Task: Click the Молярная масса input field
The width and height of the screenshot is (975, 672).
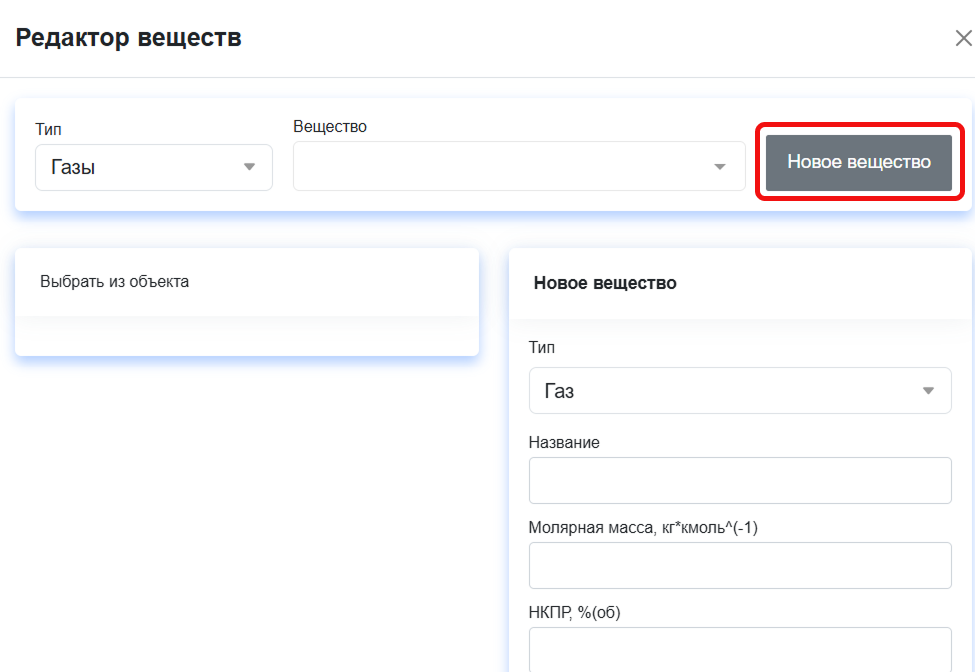Action: click(x=740, y=566)
